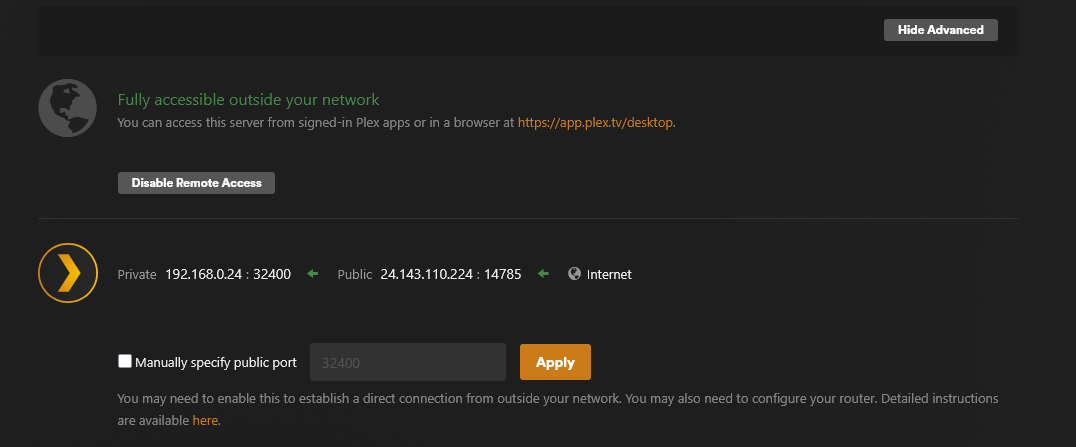Click the Hide Advanced button
The width and height of the screenshot is (1076, 447).
coord(940,30)
